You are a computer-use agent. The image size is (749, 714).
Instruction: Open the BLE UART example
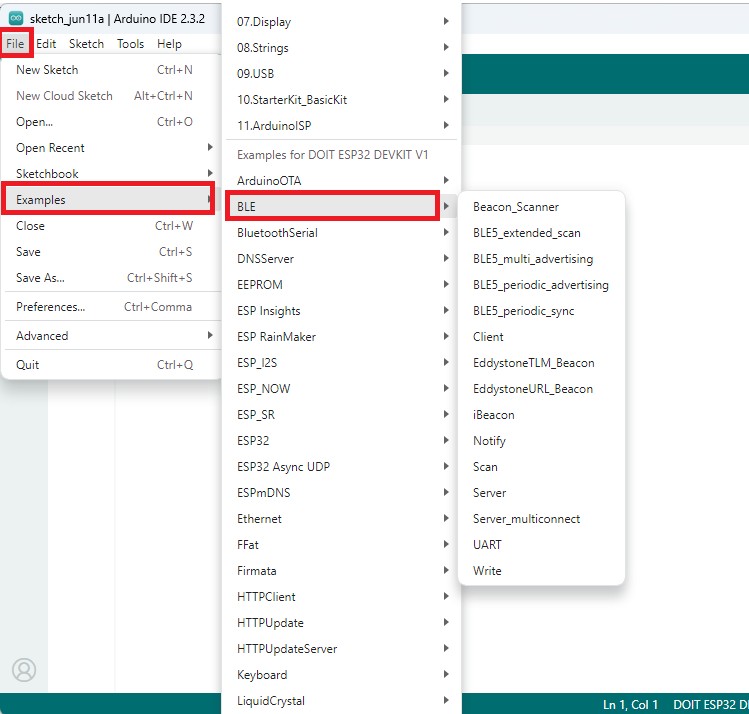pos(487,545)
